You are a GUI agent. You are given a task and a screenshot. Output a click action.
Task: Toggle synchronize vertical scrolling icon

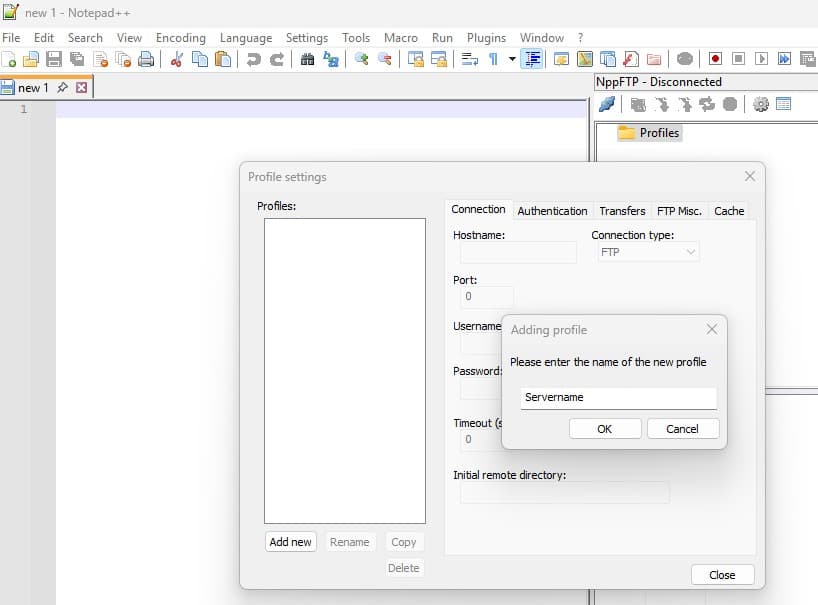(x=416, y=59)
